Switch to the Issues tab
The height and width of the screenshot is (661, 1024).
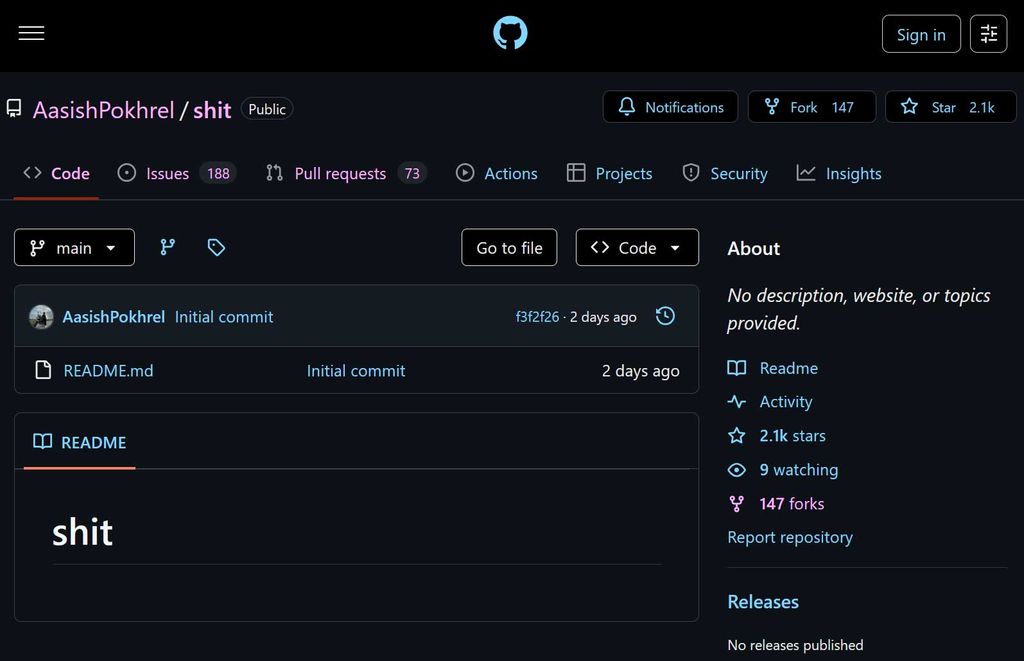click(167, 173)
